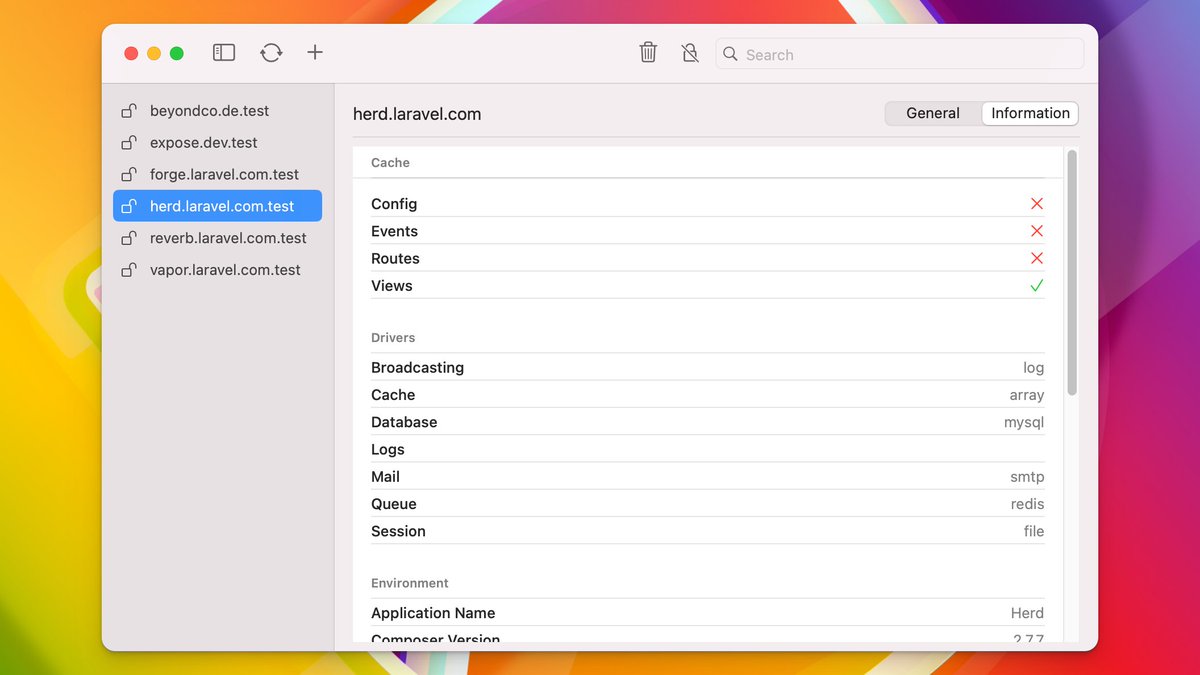This screenshot has width=1200, height=675.
Task: Select reverb.laravel.com.test site
Action: (218, 238)
